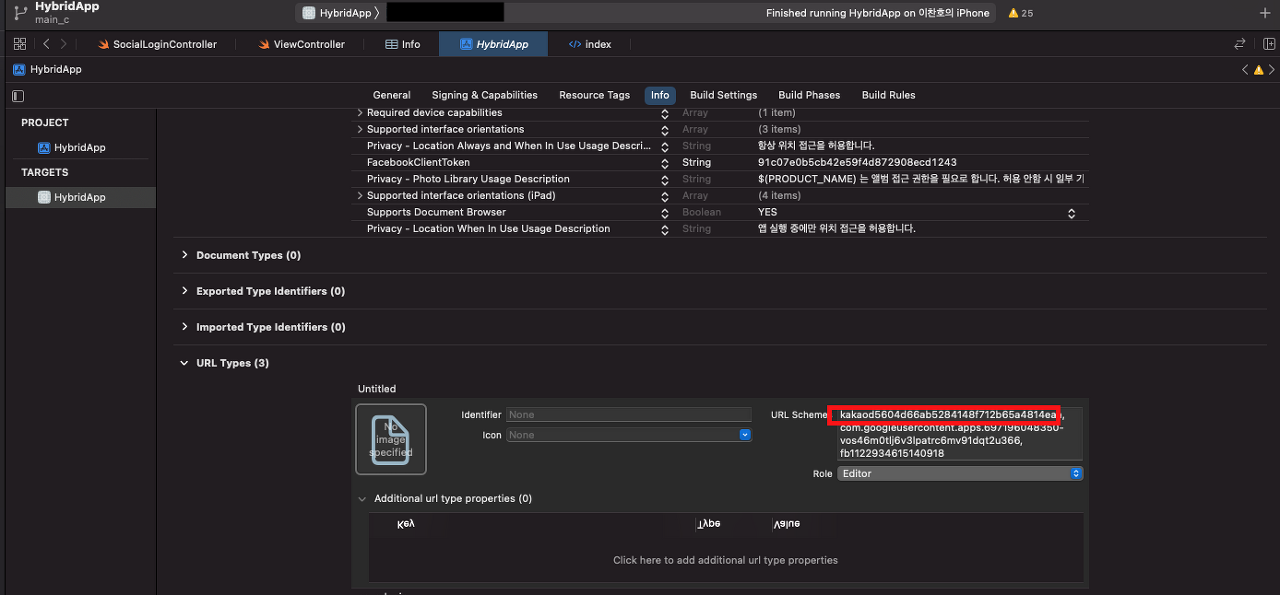Click the Identifier input field

[x=629, y=414]
